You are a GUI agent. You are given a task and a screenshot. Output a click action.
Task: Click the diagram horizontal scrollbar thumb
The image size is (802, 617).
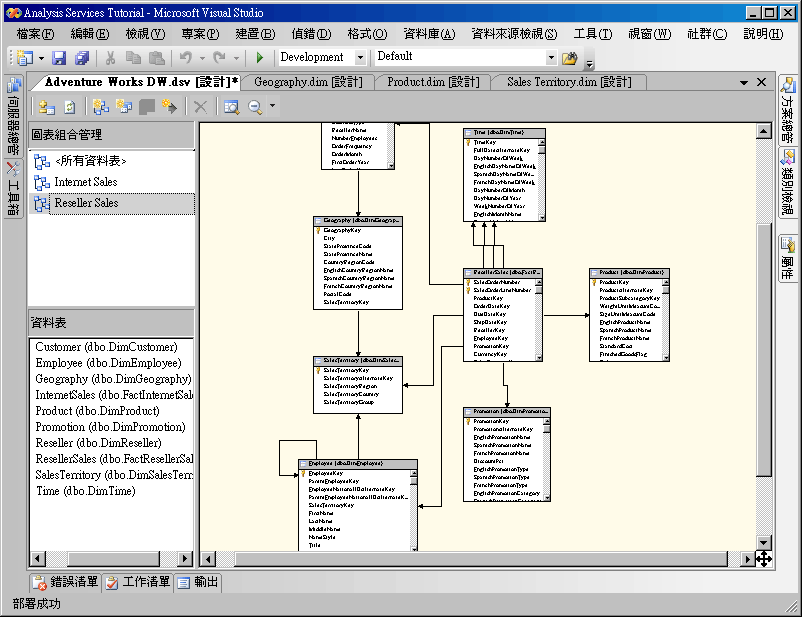click(x=481, y=559)
